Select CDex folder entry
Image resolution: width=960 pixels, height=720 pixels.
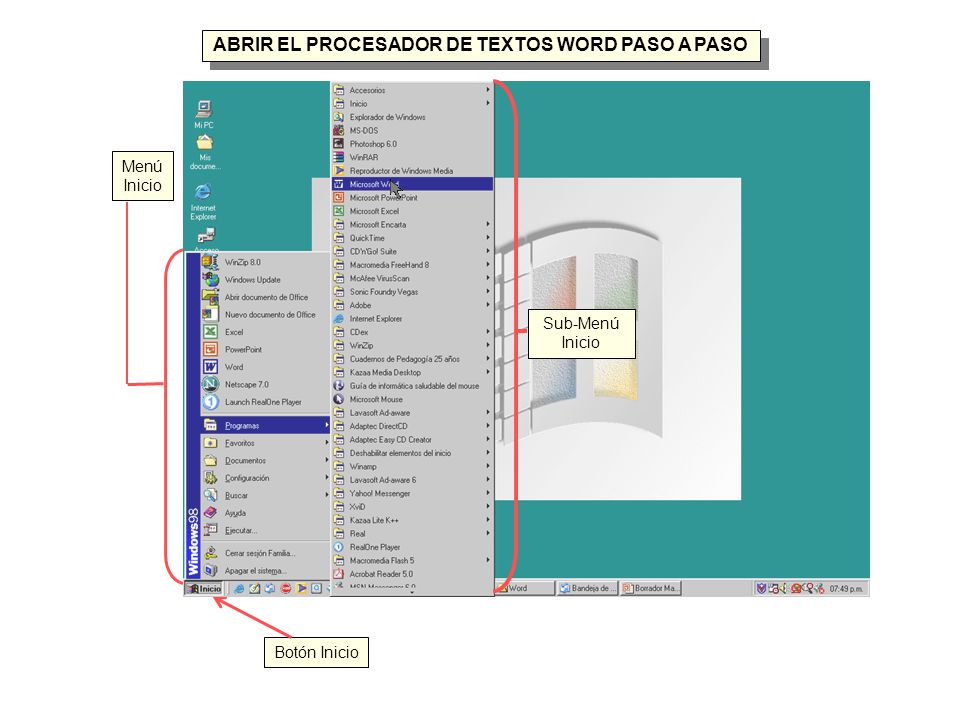413,332
